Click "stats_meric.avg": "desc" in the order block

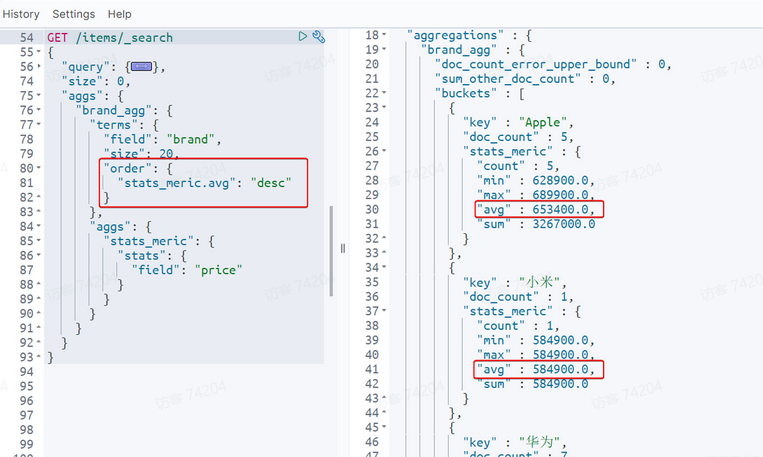click(x=204, y=183)
